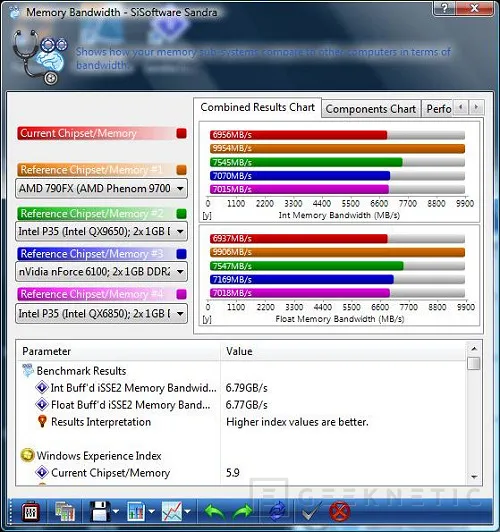This screenshot has width=500, height=532.
Task: Switch to the Components Chart tab
Action: [x=371, y=109]
